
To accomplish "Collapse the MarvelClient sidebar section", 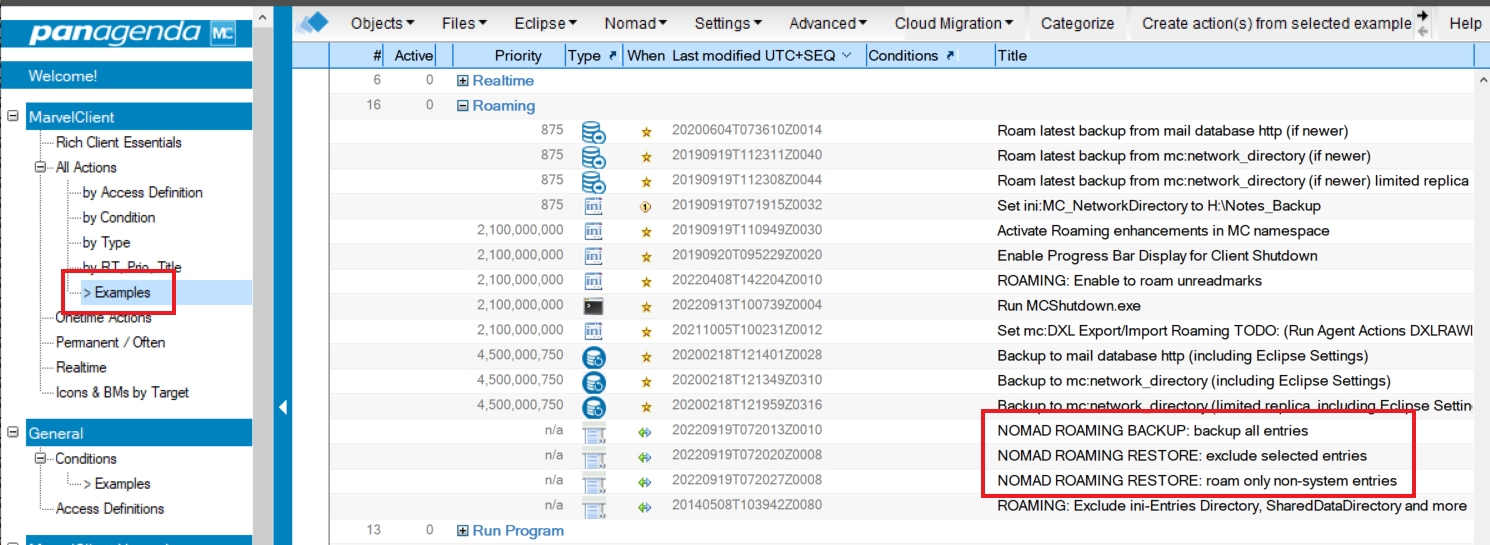I will tap(13, 116).
